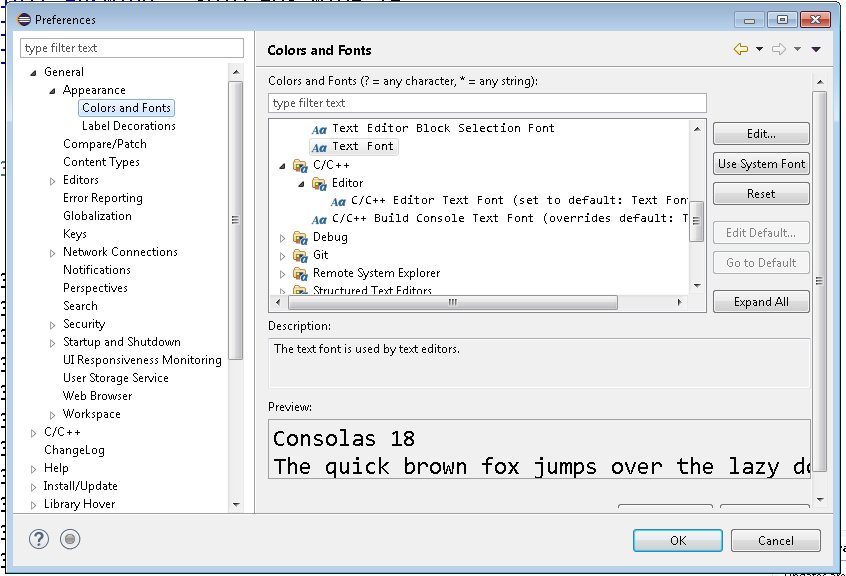846x576 pixels.
Task: Click the Git category folder icon
Action: [300, 255]
